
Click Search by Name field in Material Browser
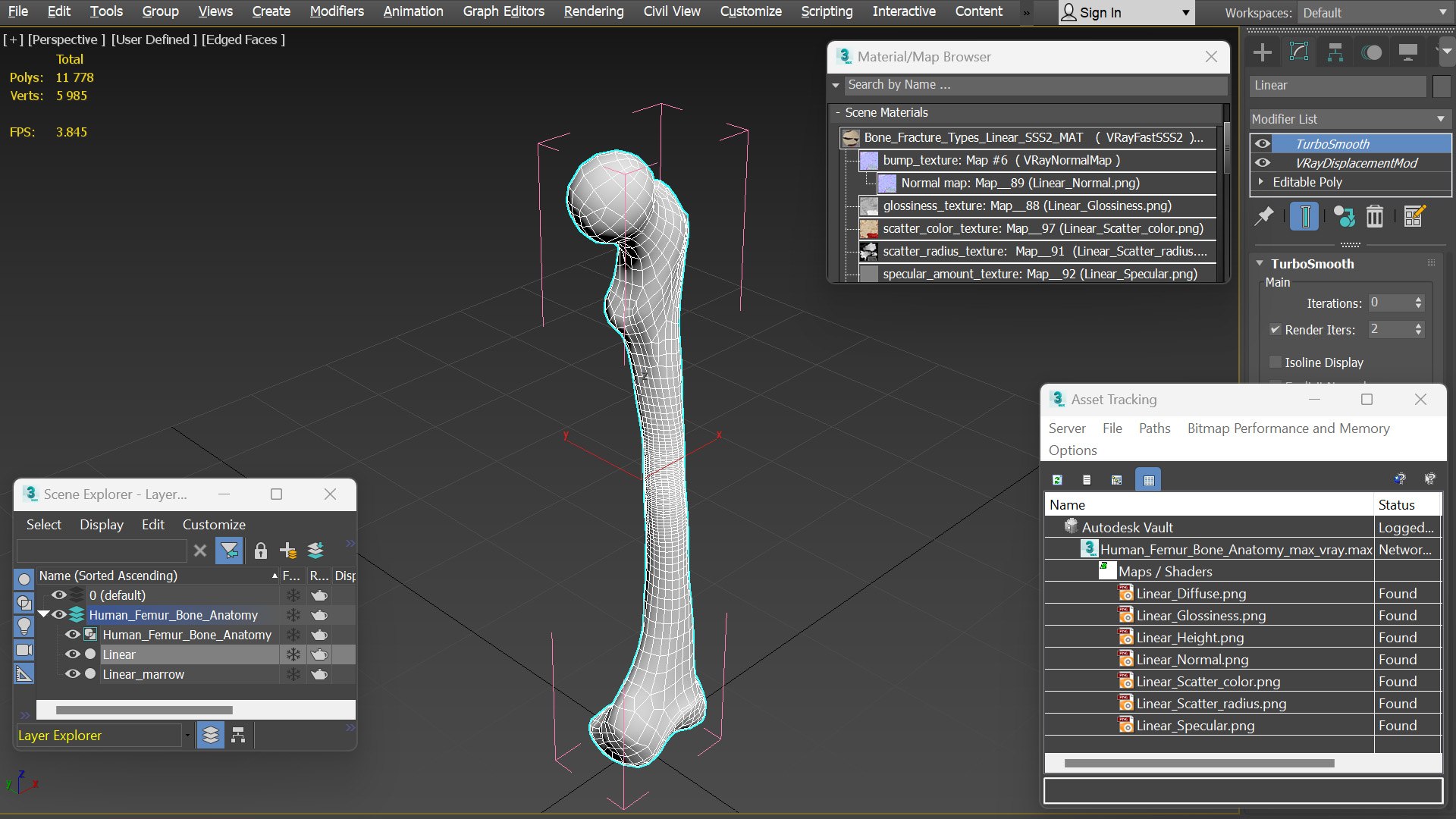coord(1036,85)
